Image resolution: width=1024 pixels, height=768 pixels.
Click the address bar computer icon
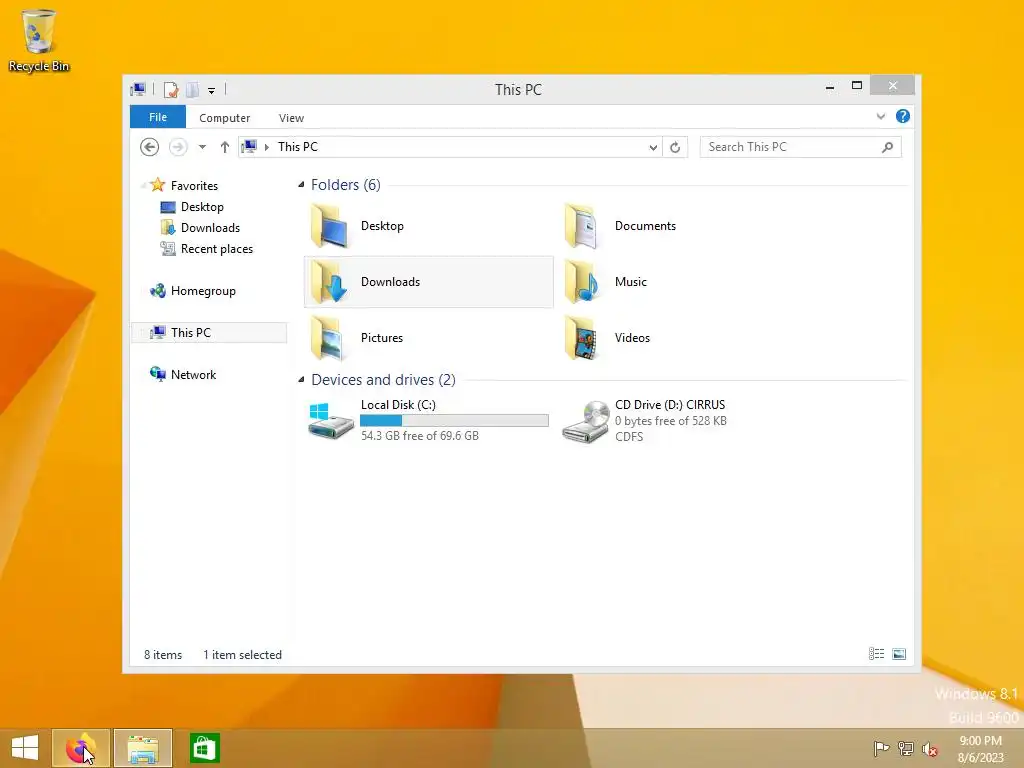tap(249, 146)
